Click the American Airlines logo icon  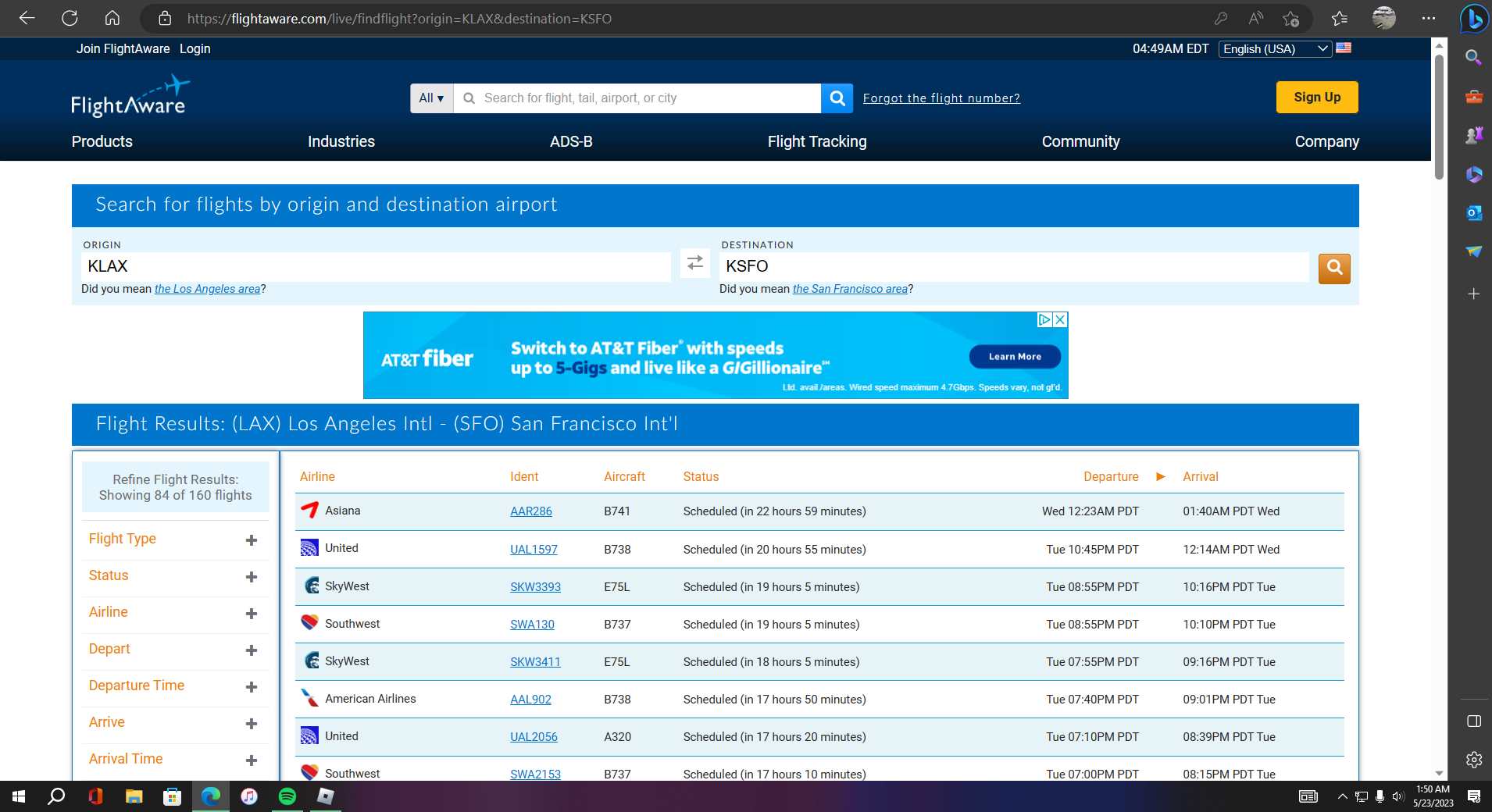coord(309,697)
